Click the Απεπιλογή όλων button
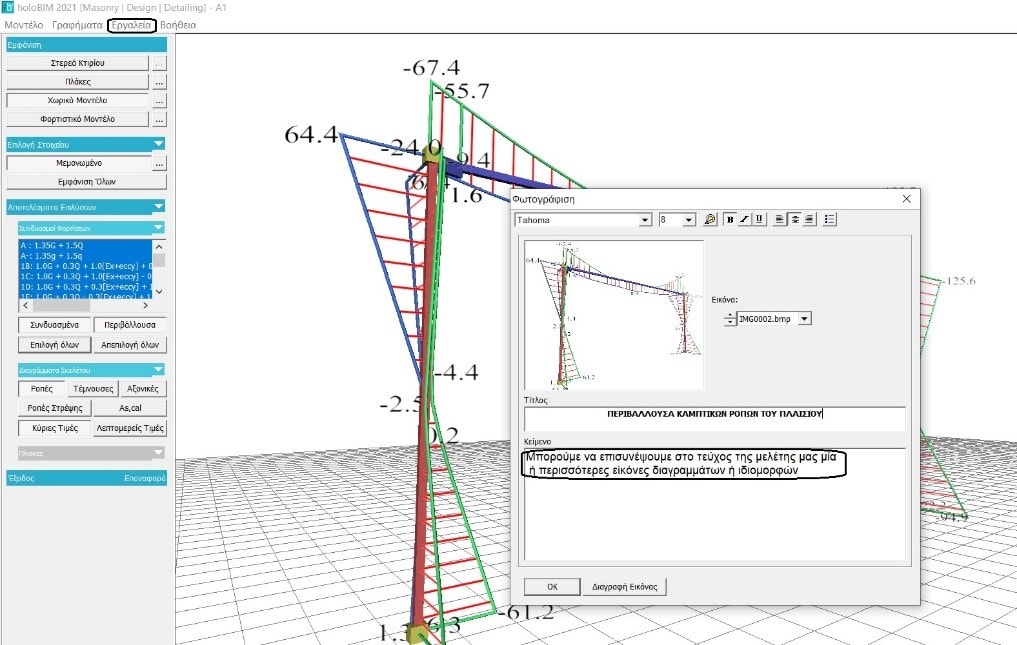This screenshot has width=1017, height=645. tap(130, 345)
